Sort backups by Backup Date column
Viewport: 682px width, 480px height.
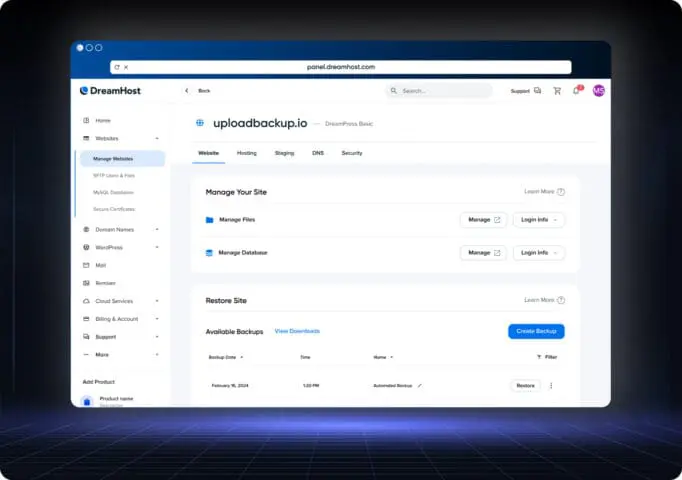(226, 357)
